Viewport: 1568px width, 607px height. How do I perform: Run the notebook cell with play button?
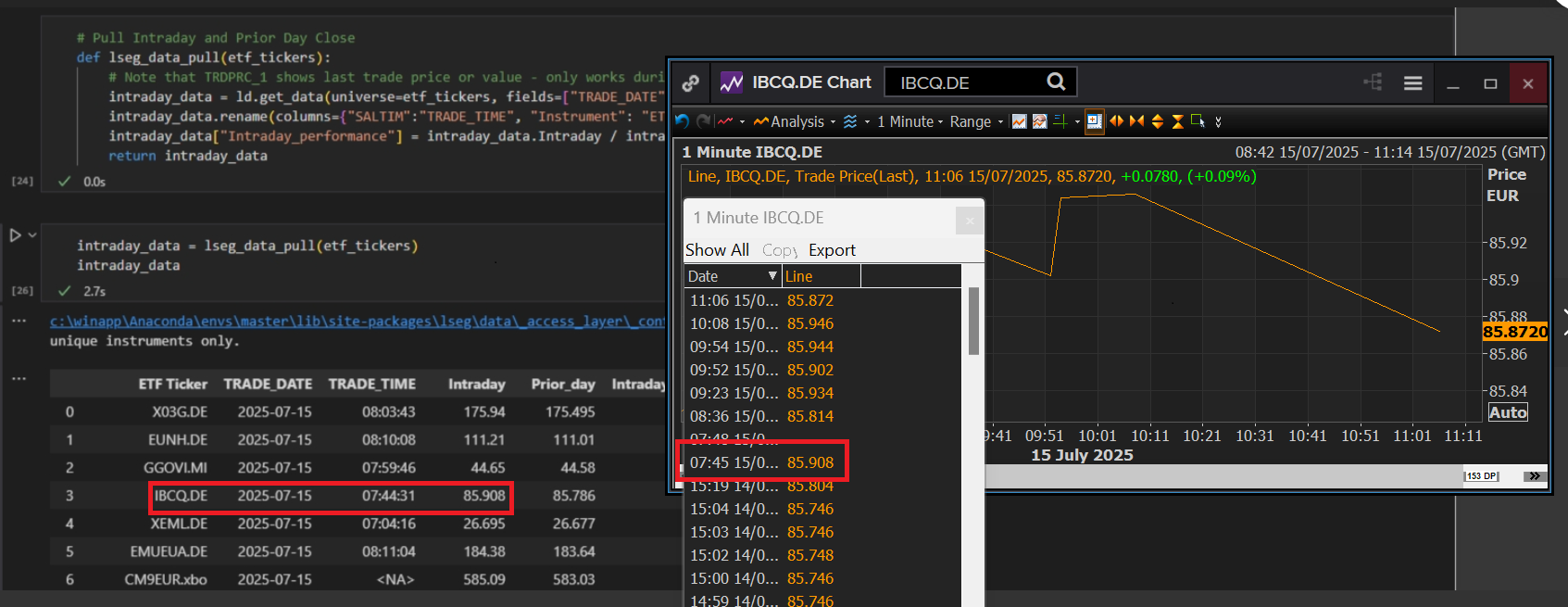pyautogui.click(x=15, y=235)
